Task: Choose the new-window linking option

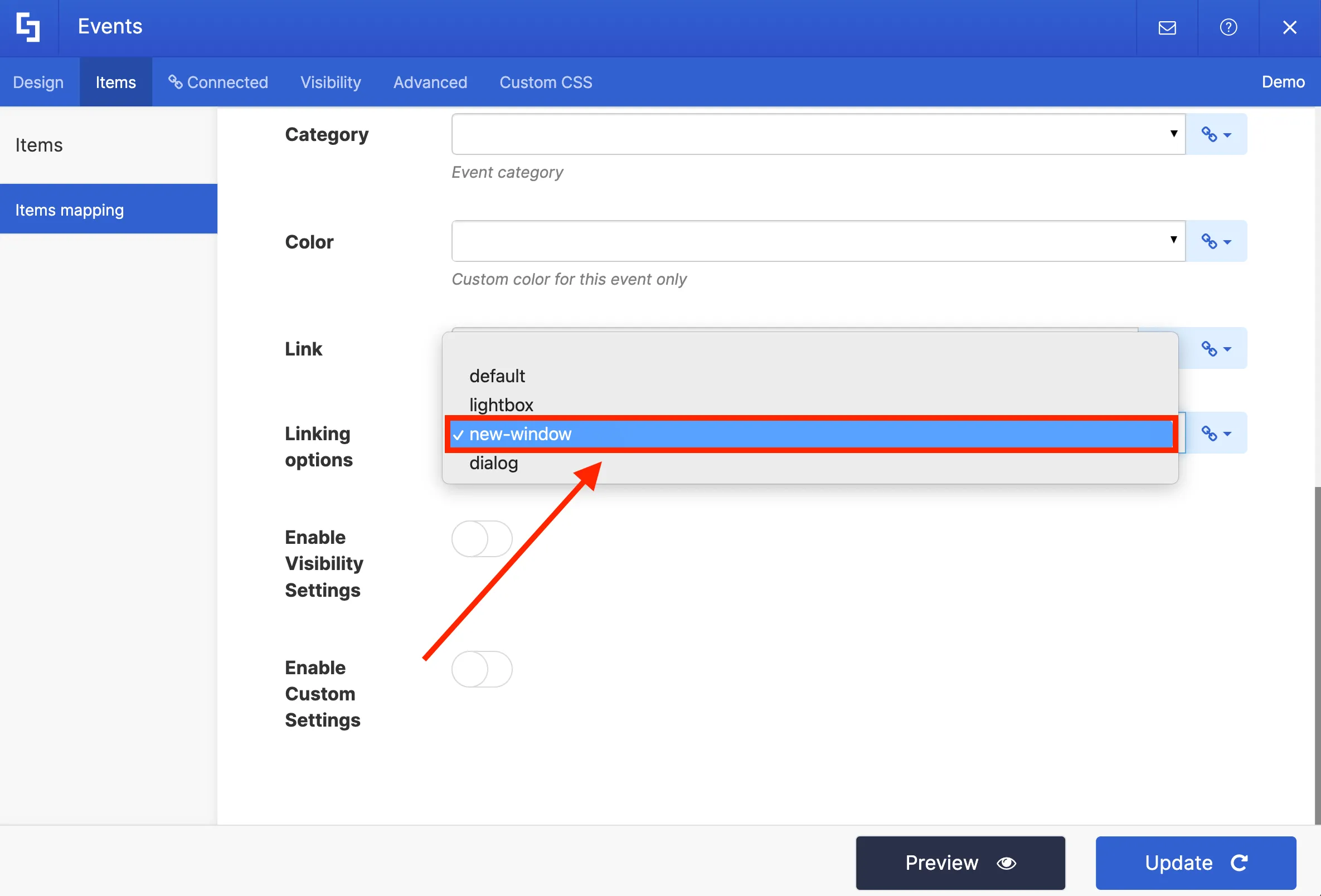Action: click(x=810, y=434)
